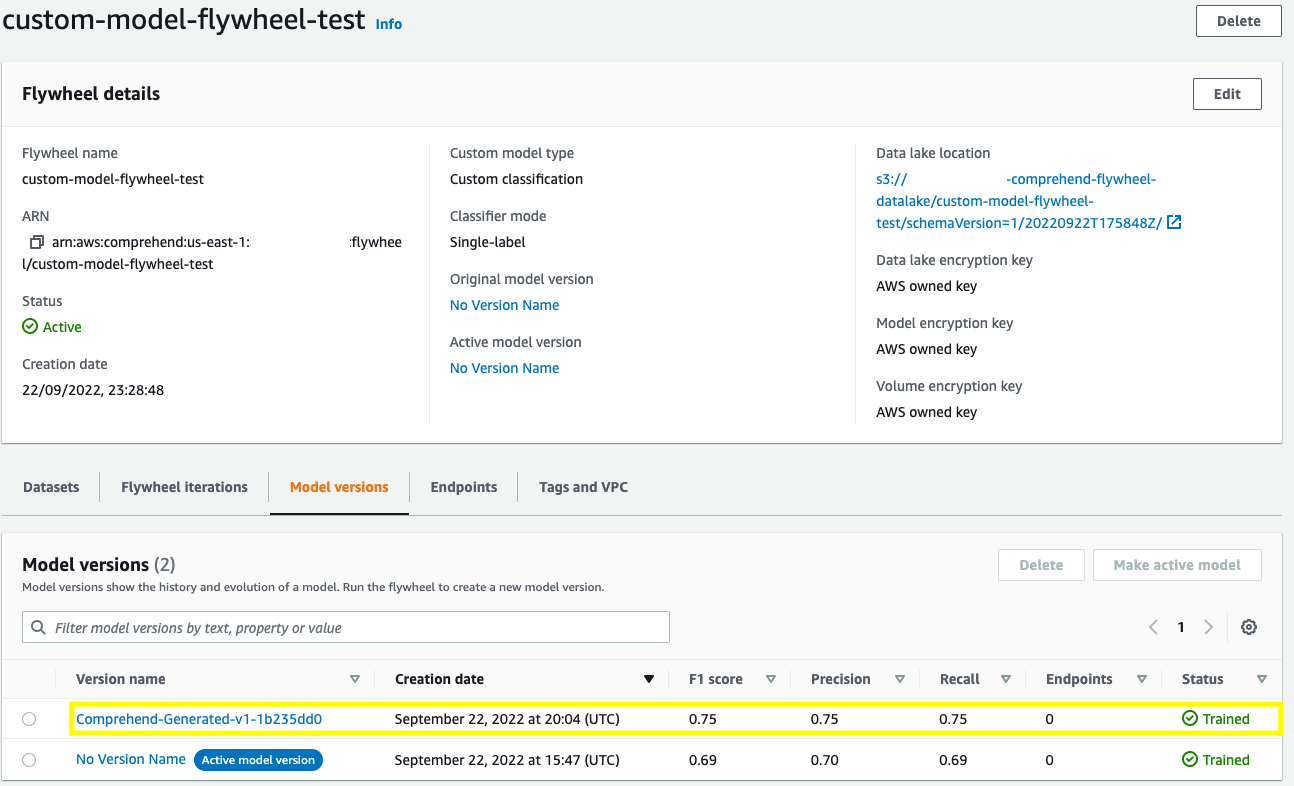The width and height of the screenshot is (1294, 786).
Task: Click the date September 22, 2022 at 15:47 (UTC)
Action: pyautogui.click(x=507, y=760)
